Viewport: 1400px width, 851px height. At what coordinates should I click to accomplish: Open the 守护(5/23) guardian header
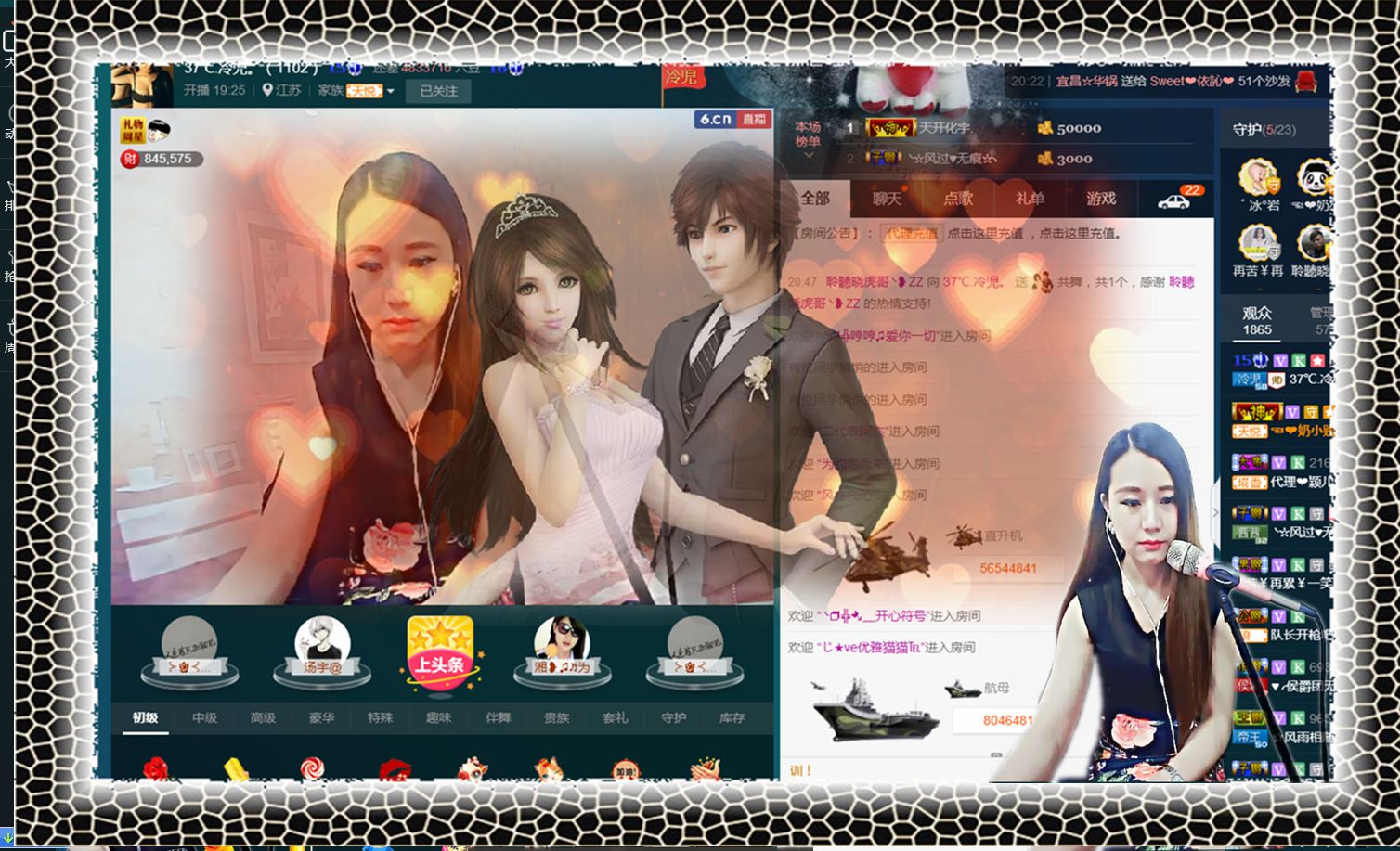tap(1264, 130)
